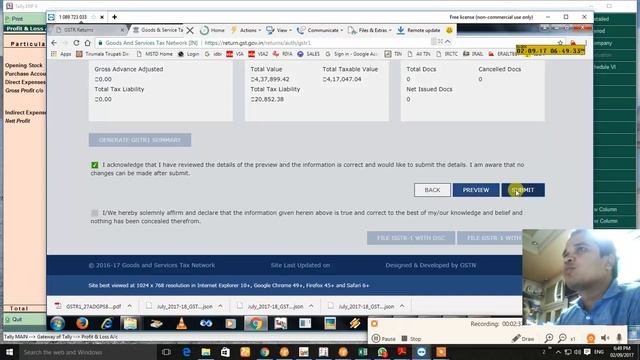Image resolution: width=640 pixels, height=360 pixels.
Task: Show hidden system tray icons chevron
Action: [x=558, y=352]
